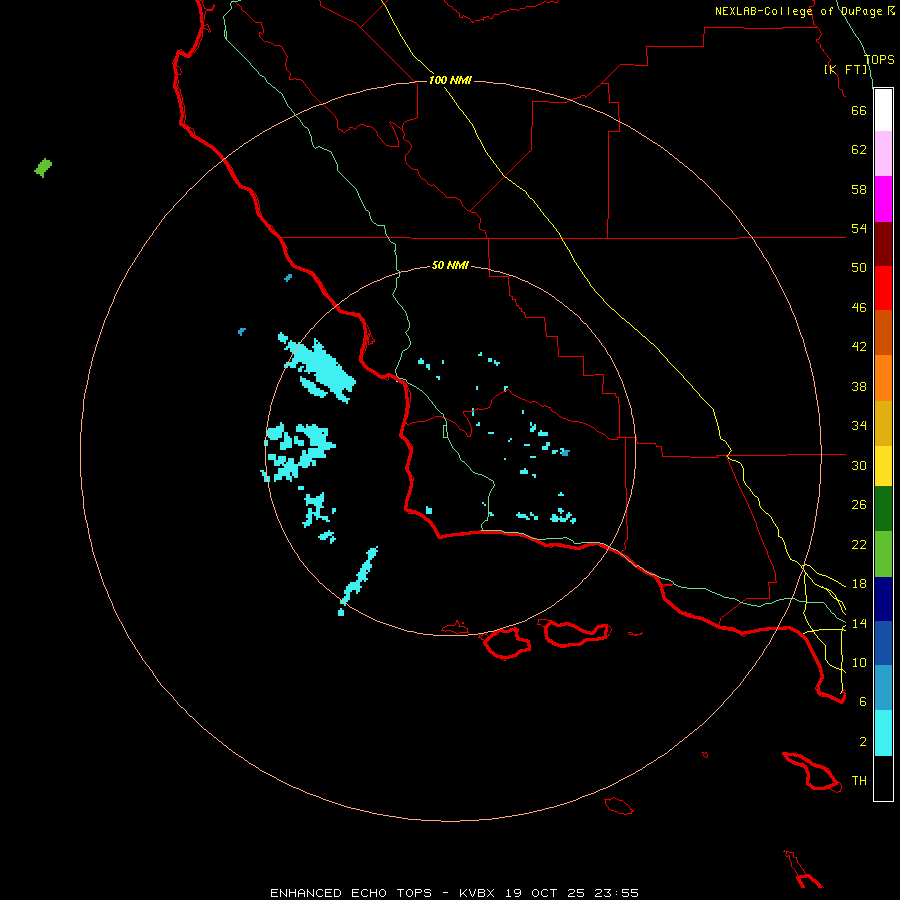
Task: Click the '18' legend value
Action: pyautogui.click(x=859, y=584)
